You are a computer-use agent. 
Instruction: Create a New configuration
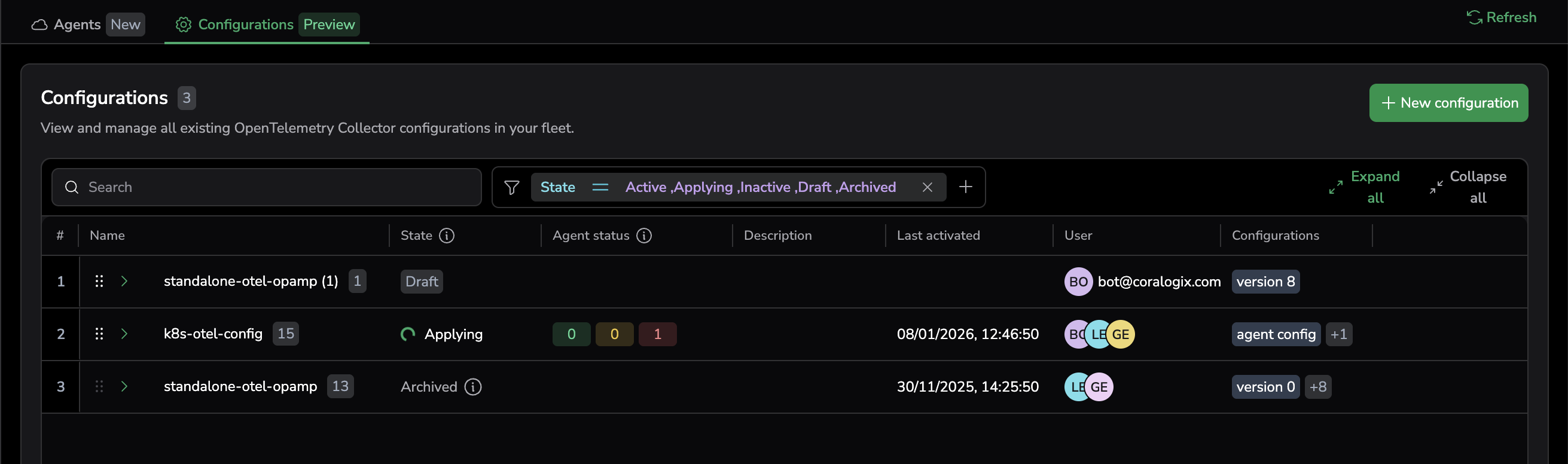(1448, 103)
